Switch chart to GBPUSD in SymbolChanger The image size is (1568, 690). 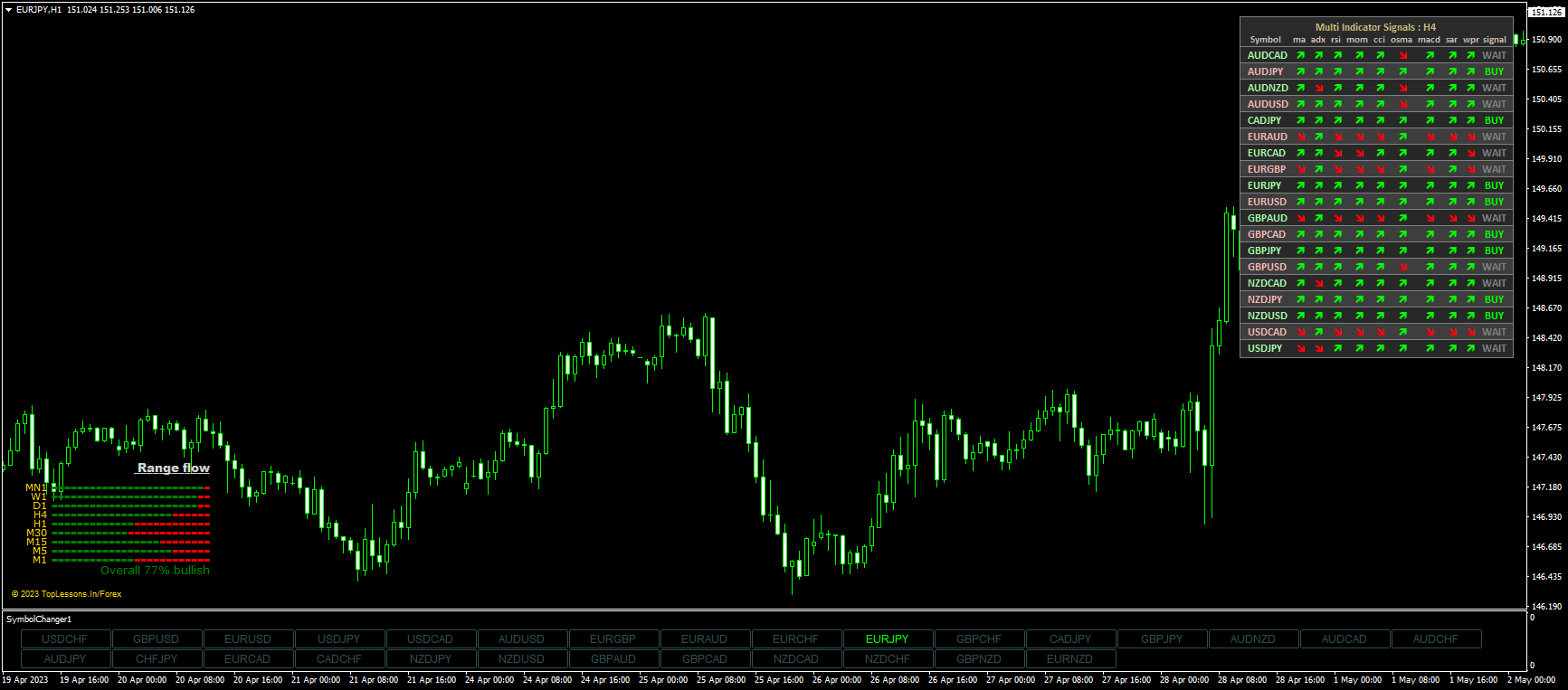point(156,639)
